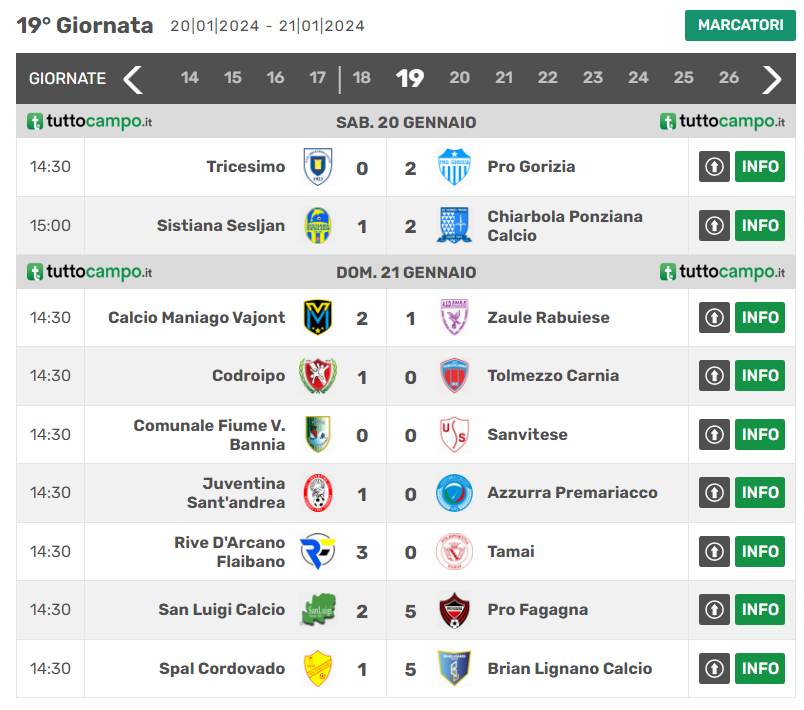Go to the previous giornate with left chevron

pyautogui.click(x=133, y=78)
